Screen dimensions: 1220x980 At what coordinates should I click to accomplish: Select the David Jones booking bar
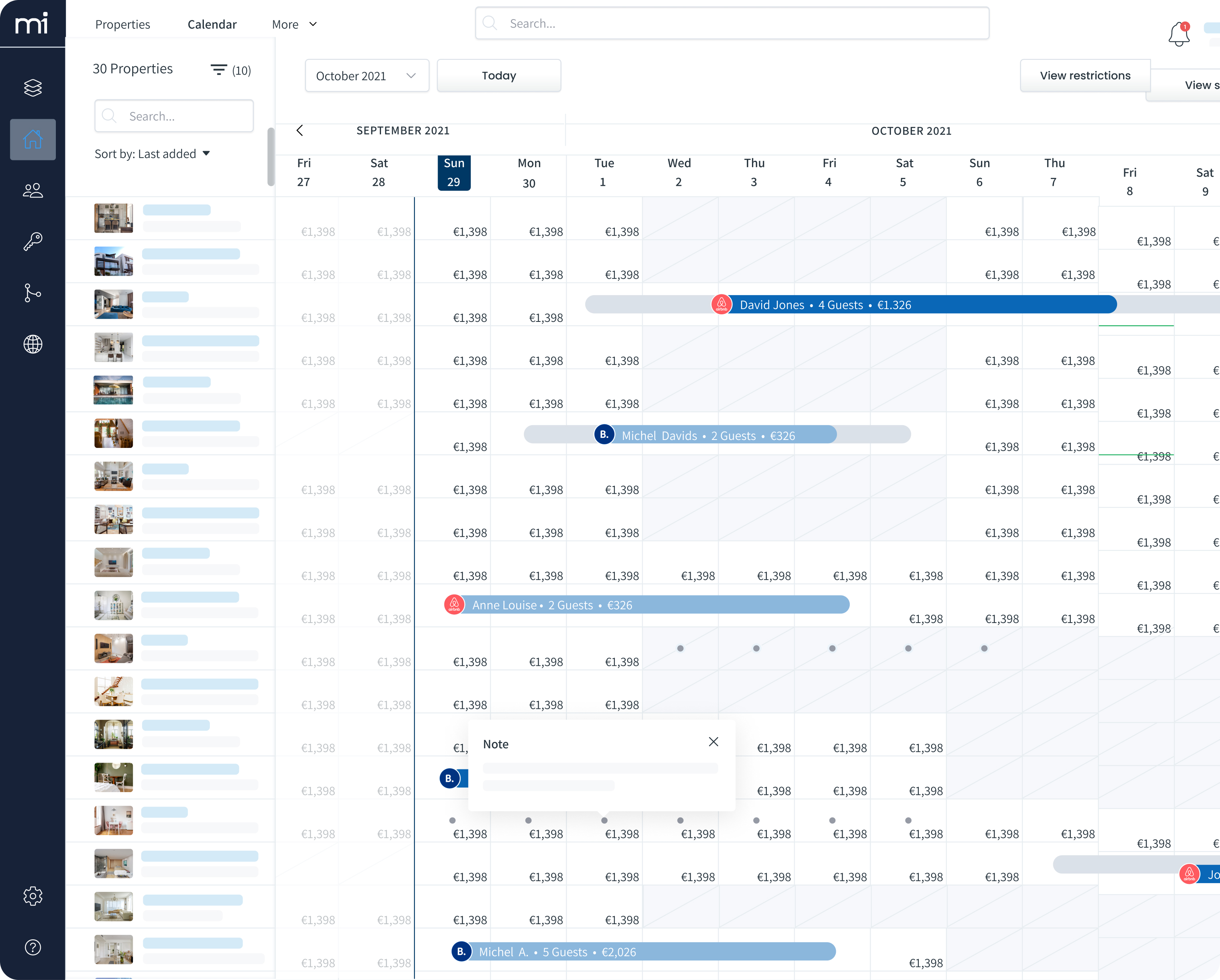point(849,305)
